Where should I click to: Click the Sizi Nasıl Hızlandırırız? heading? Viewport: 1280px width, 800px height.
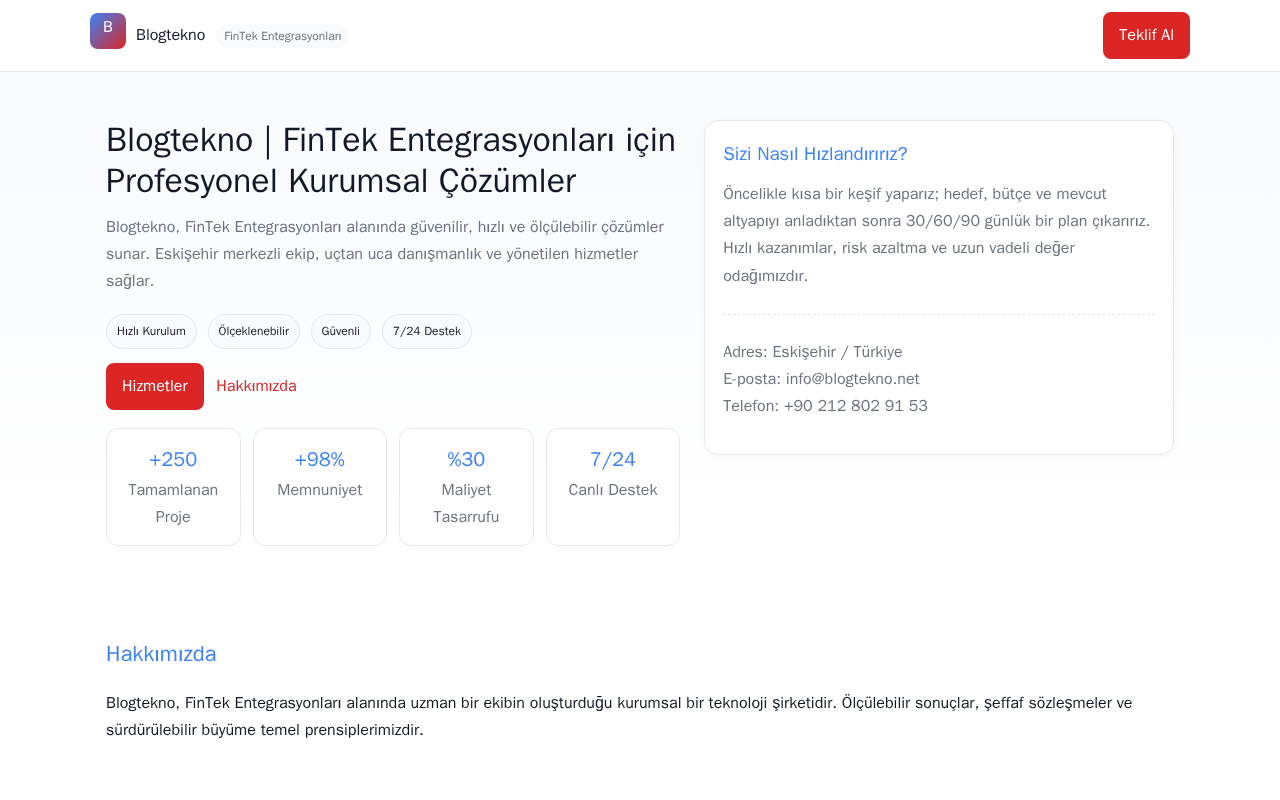815,154
